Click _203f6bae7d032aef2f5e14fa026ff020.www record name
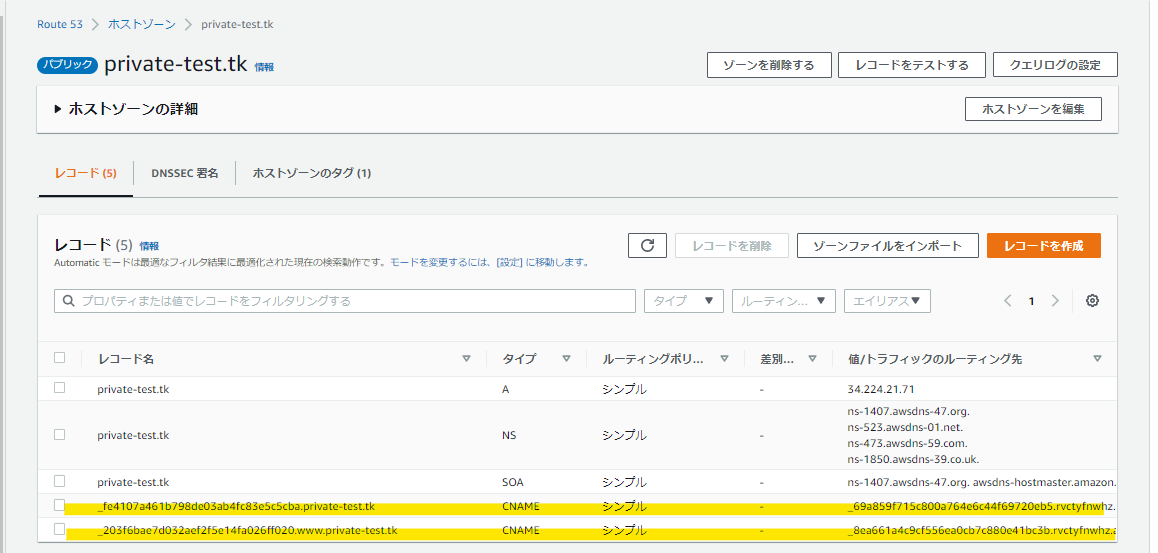The height and width of the screenshot is (553, 1158). tap(247, 530)
